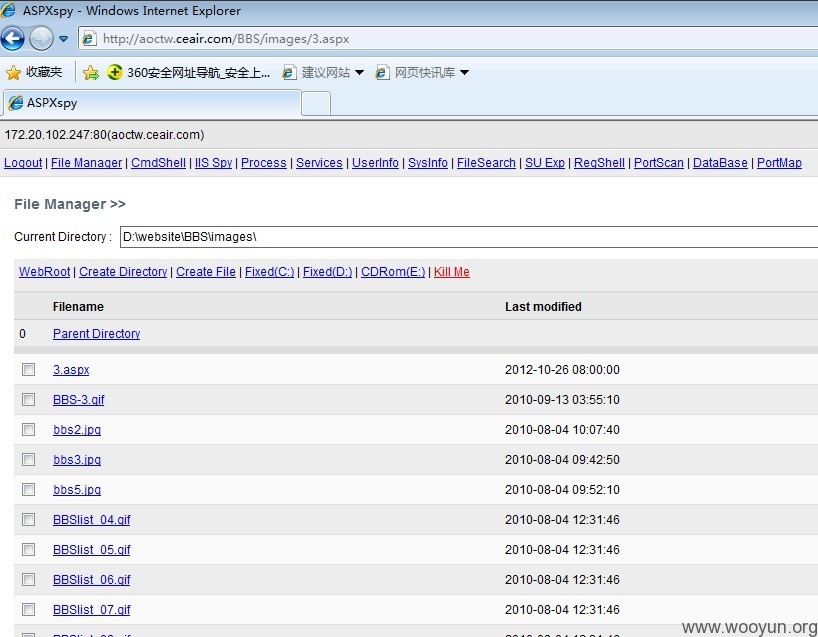Check the box for bbs3.jpg
This screenshot has height=637, width=818.
click(x=28, y=460)
